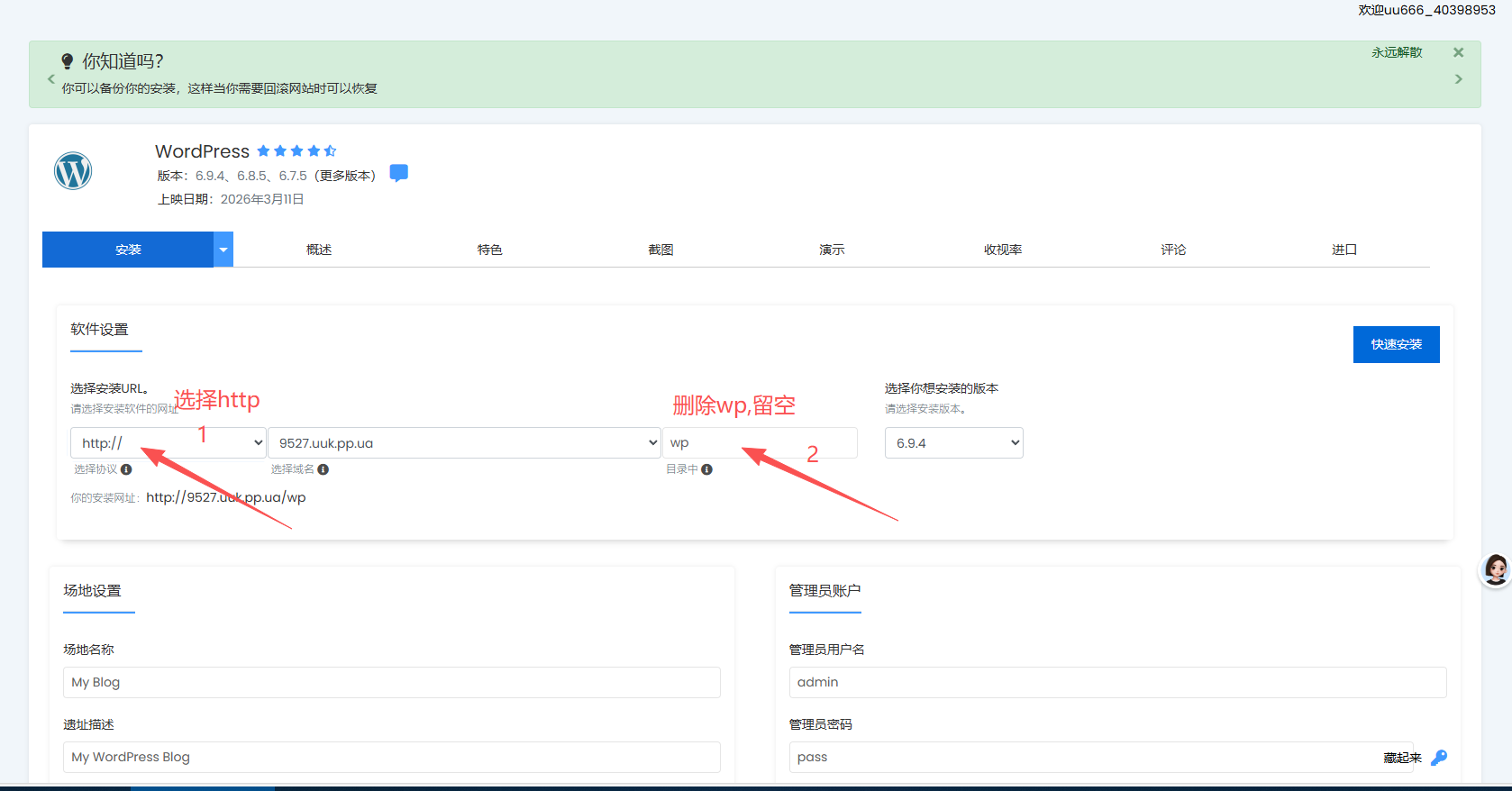Viewport: 1512px width, 791px height.
Task: Switch to the 收视率 tab
Action: [x=1003, y=250]
